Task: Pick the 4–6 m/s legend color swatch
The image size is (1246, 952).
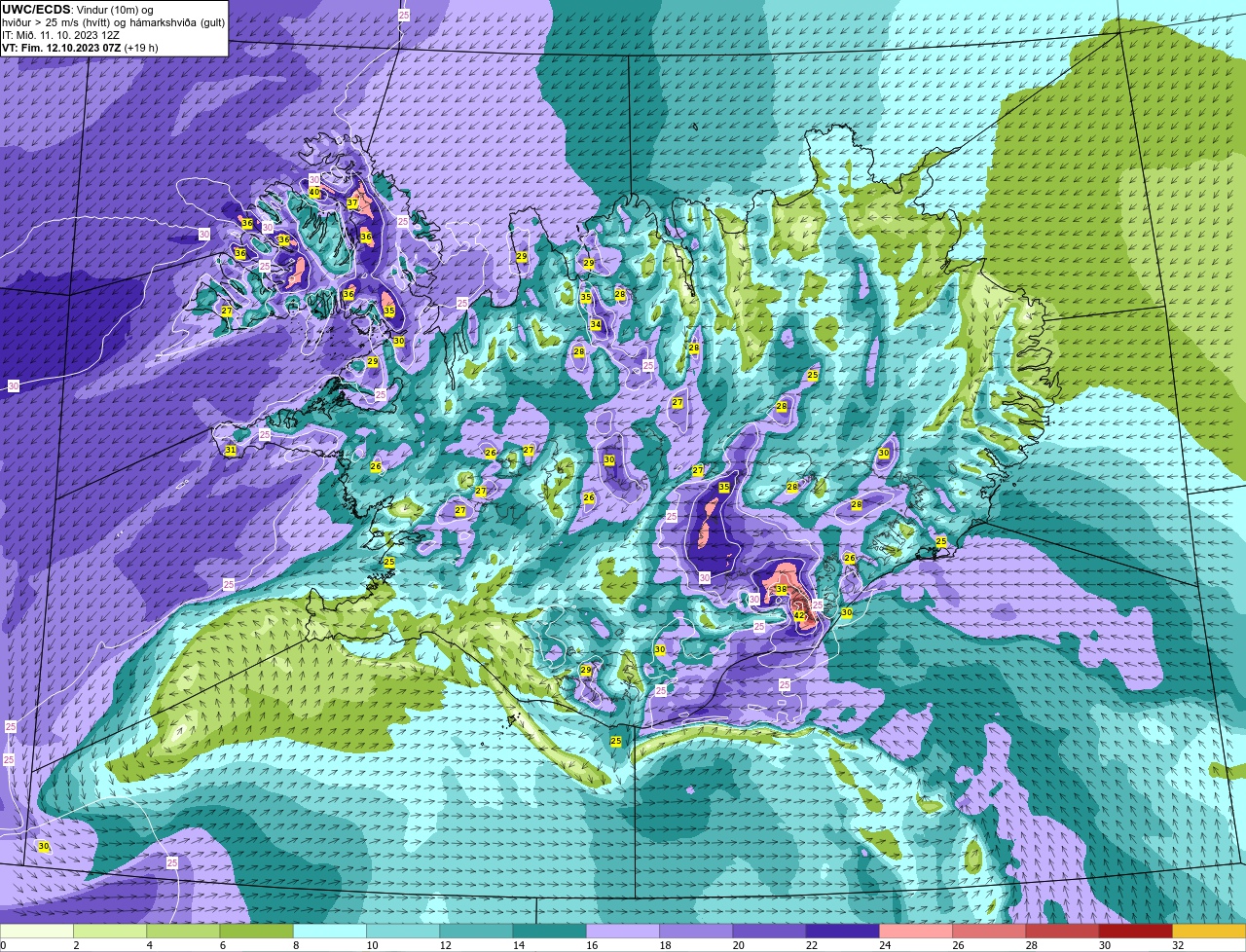Action: coord(183,931)
